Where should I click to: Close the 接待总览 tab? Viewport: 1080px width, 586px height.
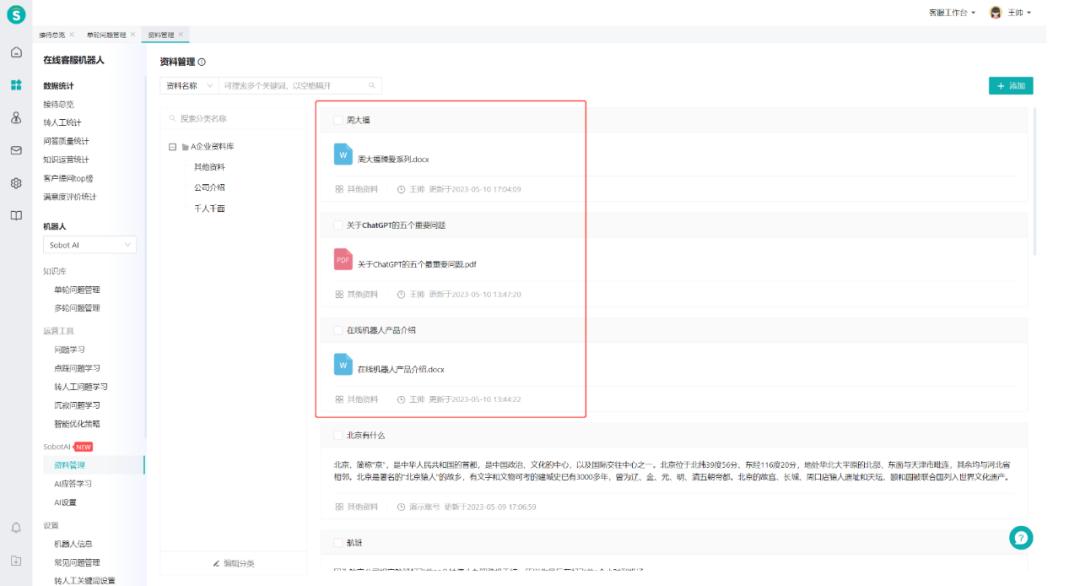(72, 34)
